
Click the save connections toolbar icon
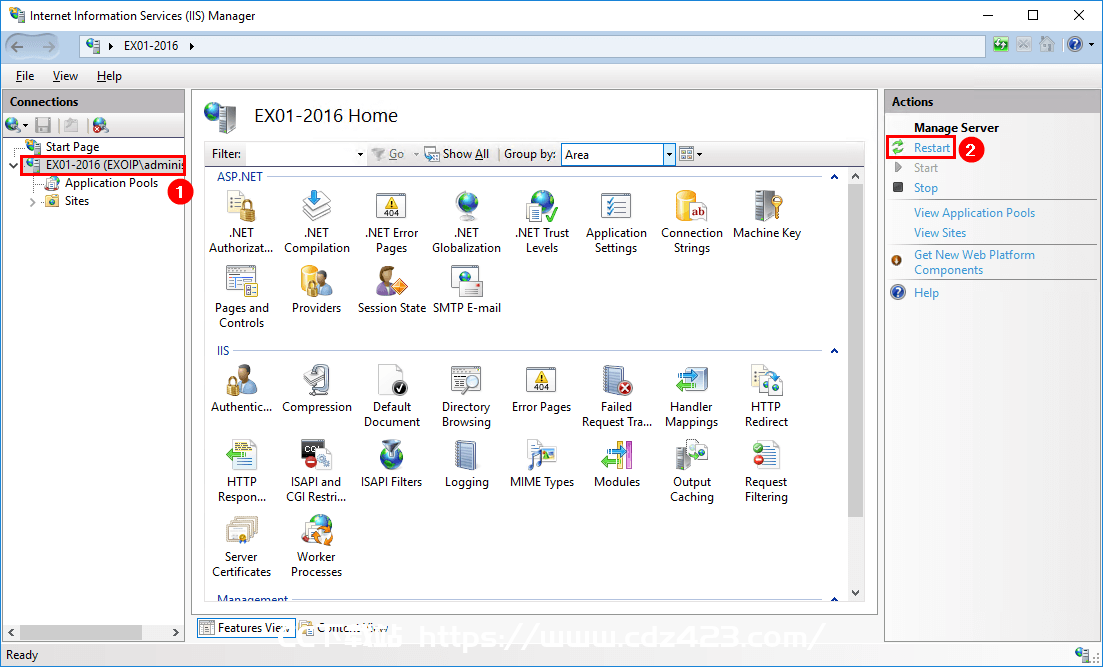point(43,125)
